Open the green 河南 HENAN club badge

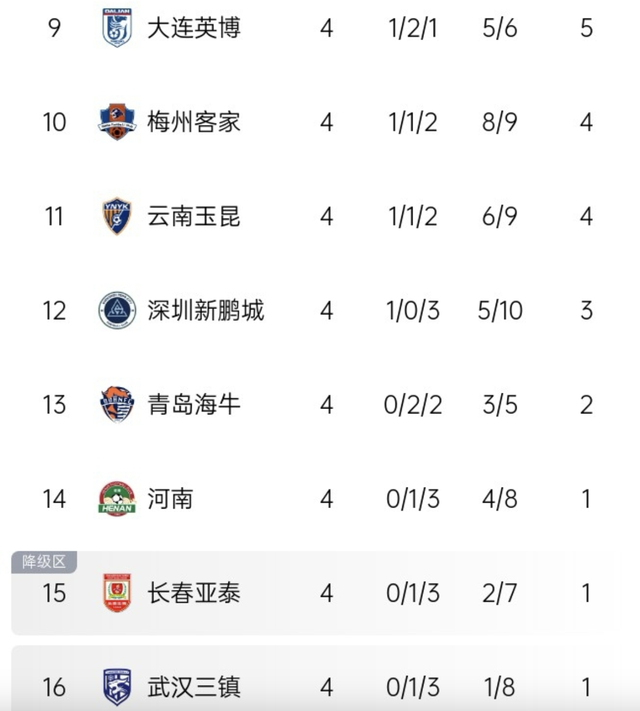pos(117,499)
